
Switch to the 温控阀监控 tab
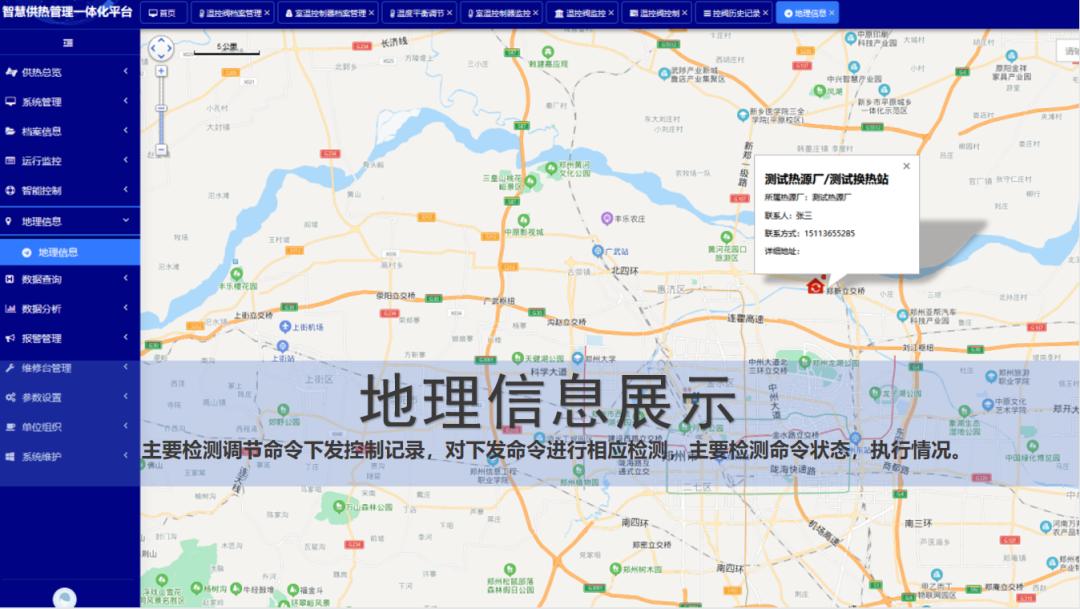tap(585, 12)
